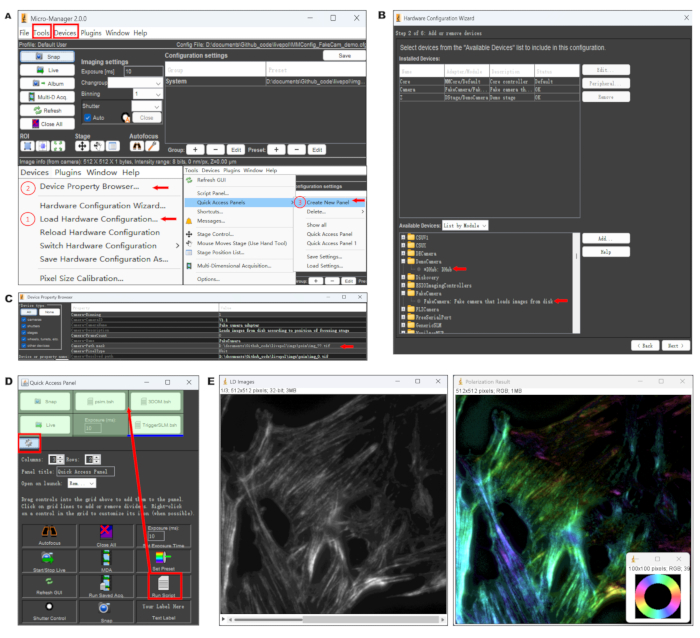Choose Device Property Browser... menu item

(89, 186)
